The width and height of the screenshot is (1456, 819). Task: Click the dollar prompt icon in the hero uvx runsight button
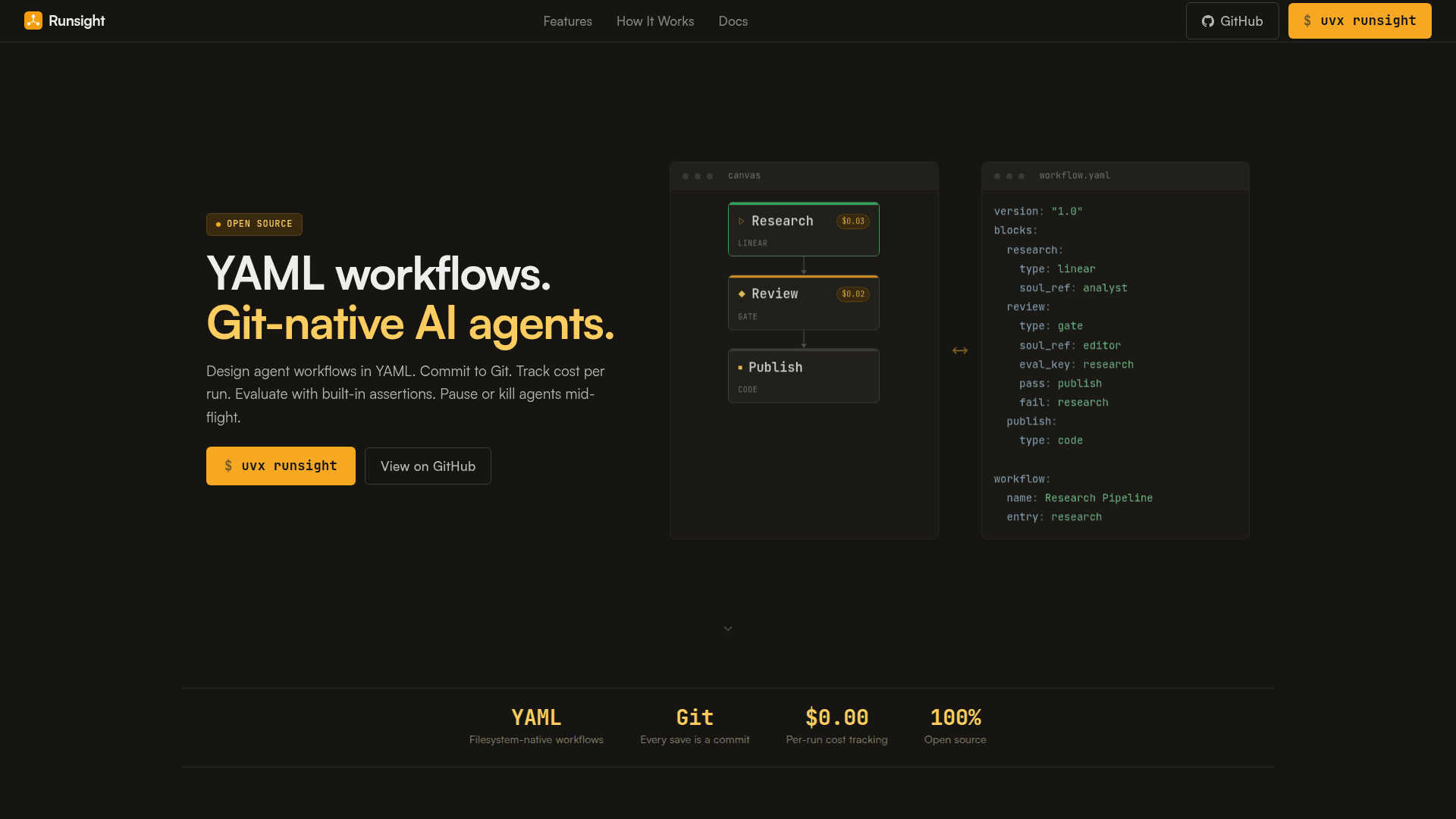pos(228,466)
